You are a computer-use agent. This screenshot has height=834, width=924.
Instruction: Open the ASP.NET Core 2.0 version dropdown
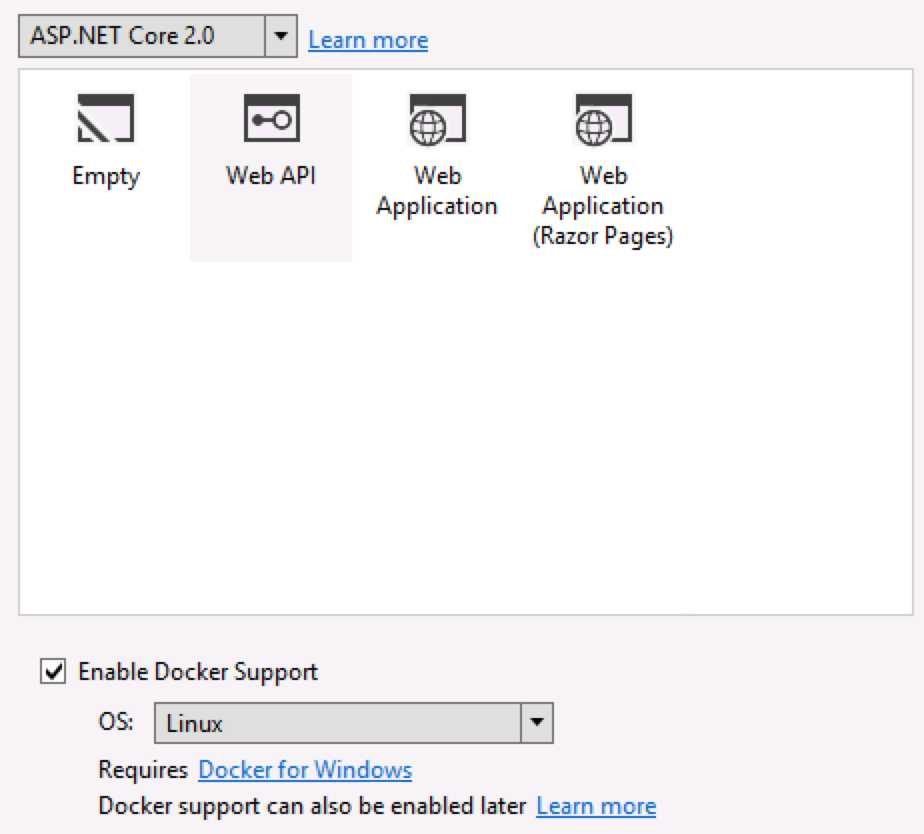click(x=158, y=36)
